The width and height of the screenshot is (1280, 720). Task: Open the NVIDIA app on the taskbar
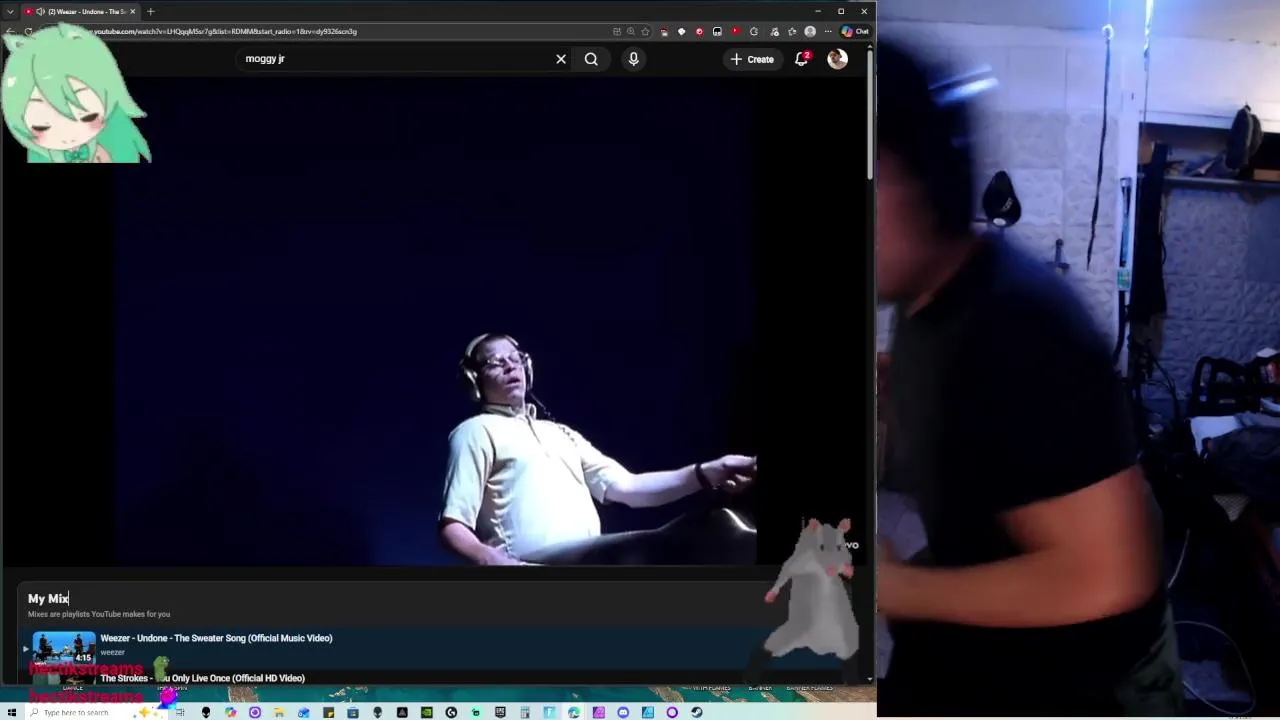426,712
